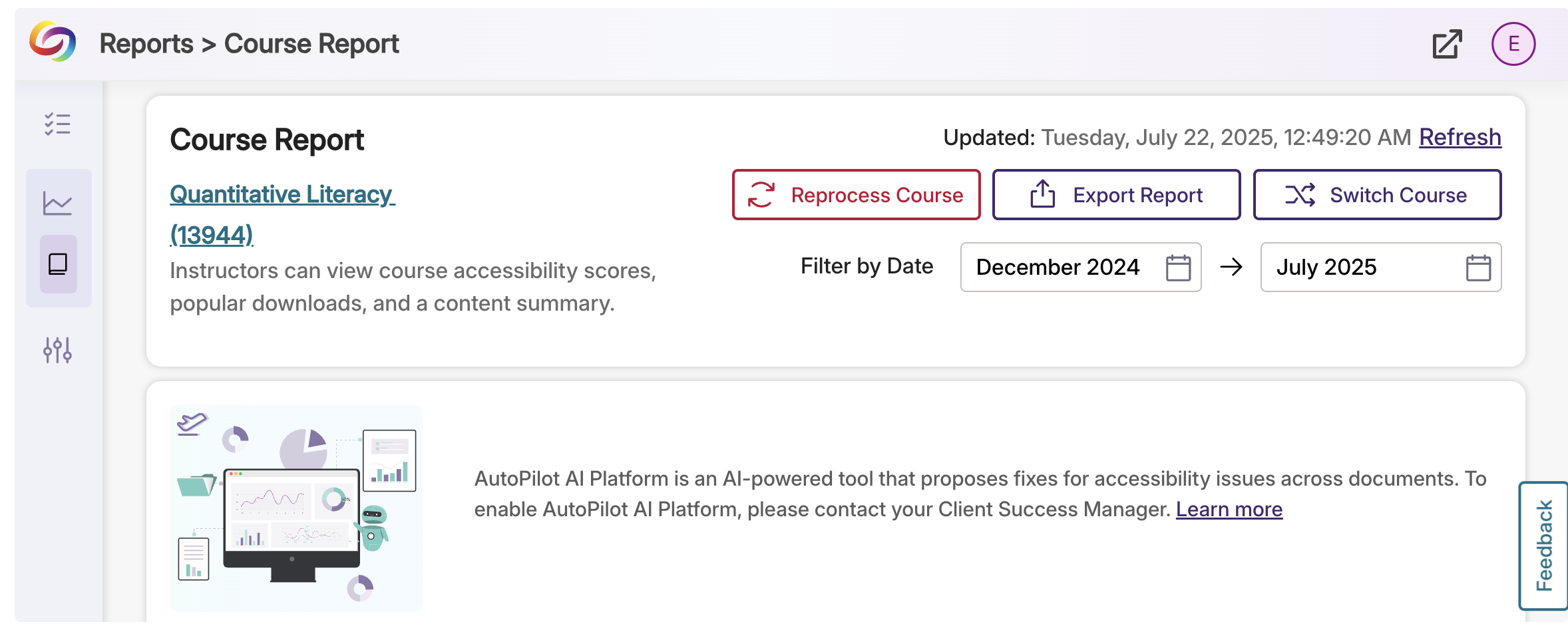Click the calendar icon beside December 2024
This screenshot has width=1568, height=640.
(1178, 267)
